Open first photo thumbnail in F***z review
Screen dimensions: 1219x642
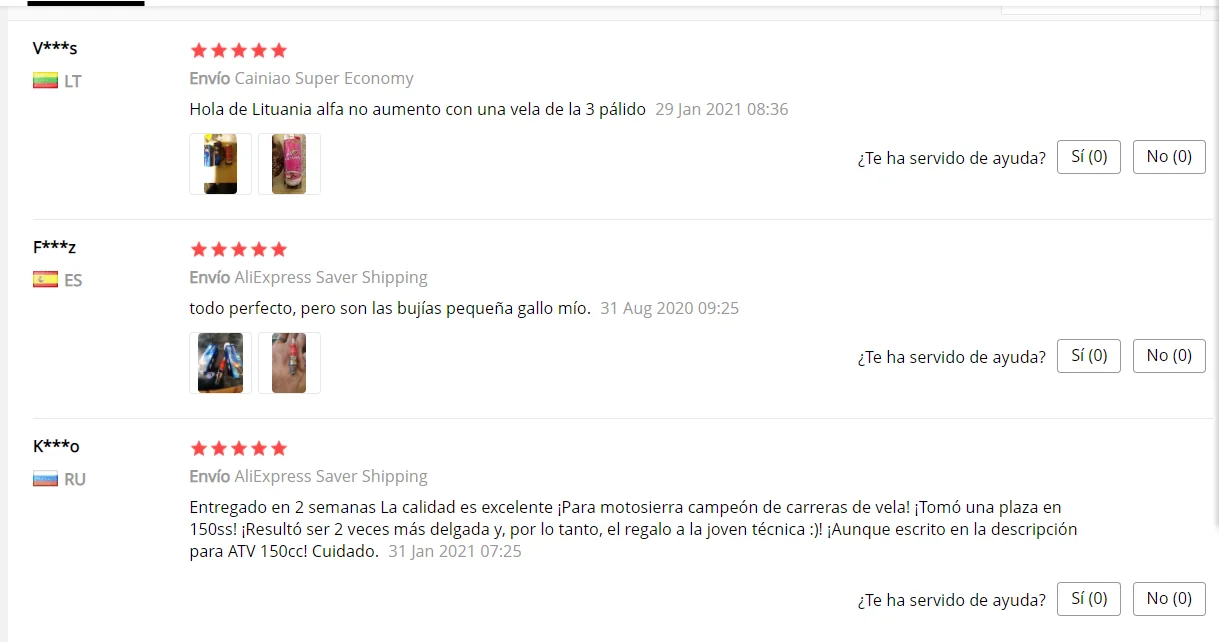tap(221, 363)
